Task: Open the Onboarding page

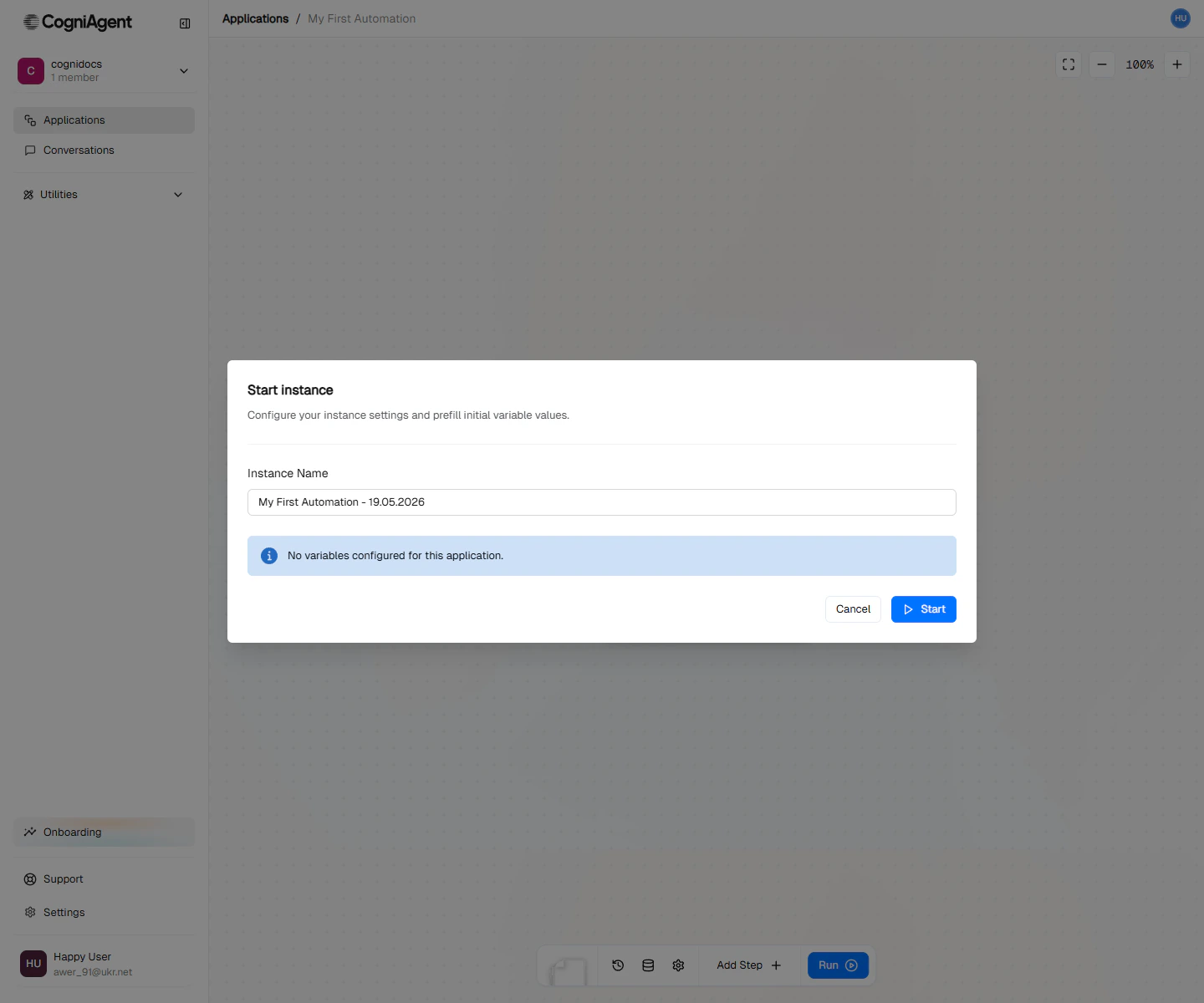Action: point(104,832)
